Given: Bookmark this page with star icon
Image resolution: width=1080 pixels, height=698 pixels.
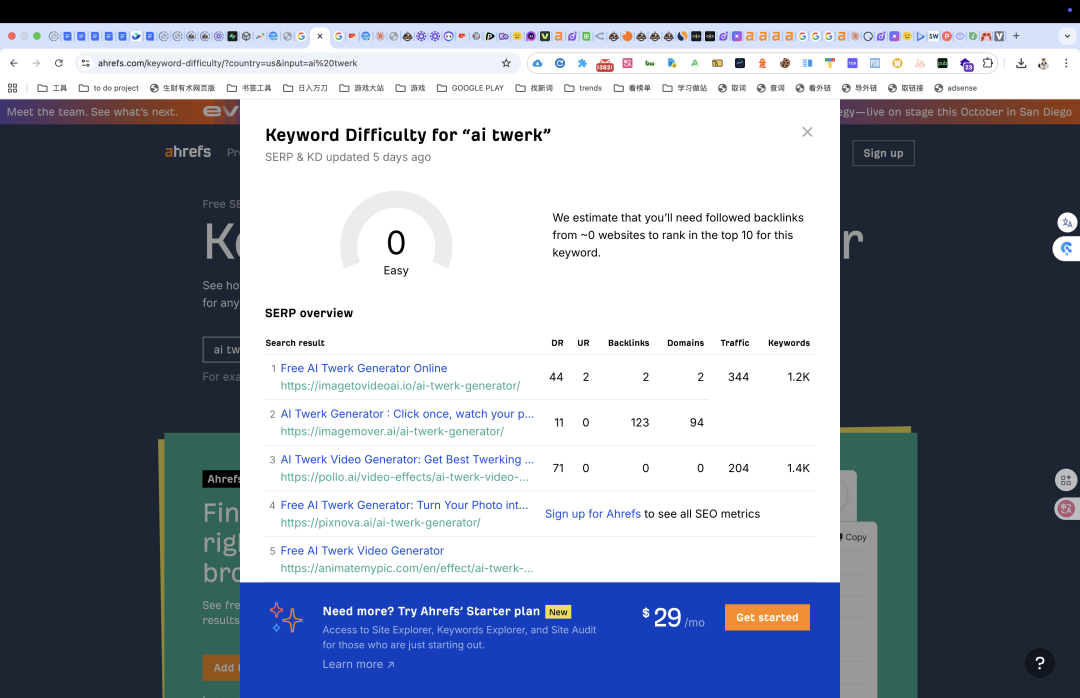Looking at the screenshot, I should click(x=506, y=63).
